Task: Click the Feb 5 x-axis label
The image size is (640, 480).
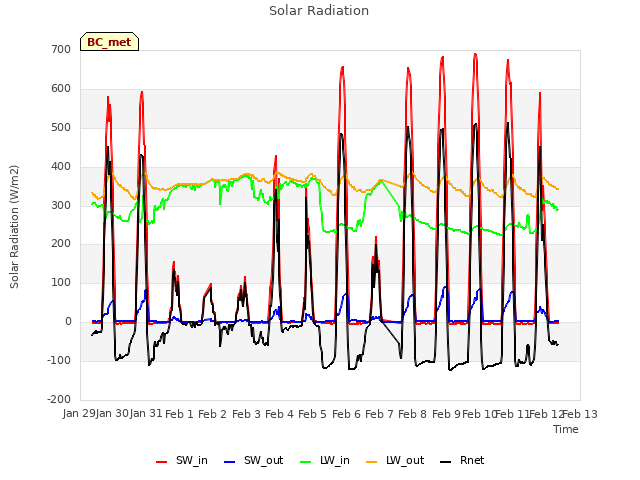Action: [312, 414]
